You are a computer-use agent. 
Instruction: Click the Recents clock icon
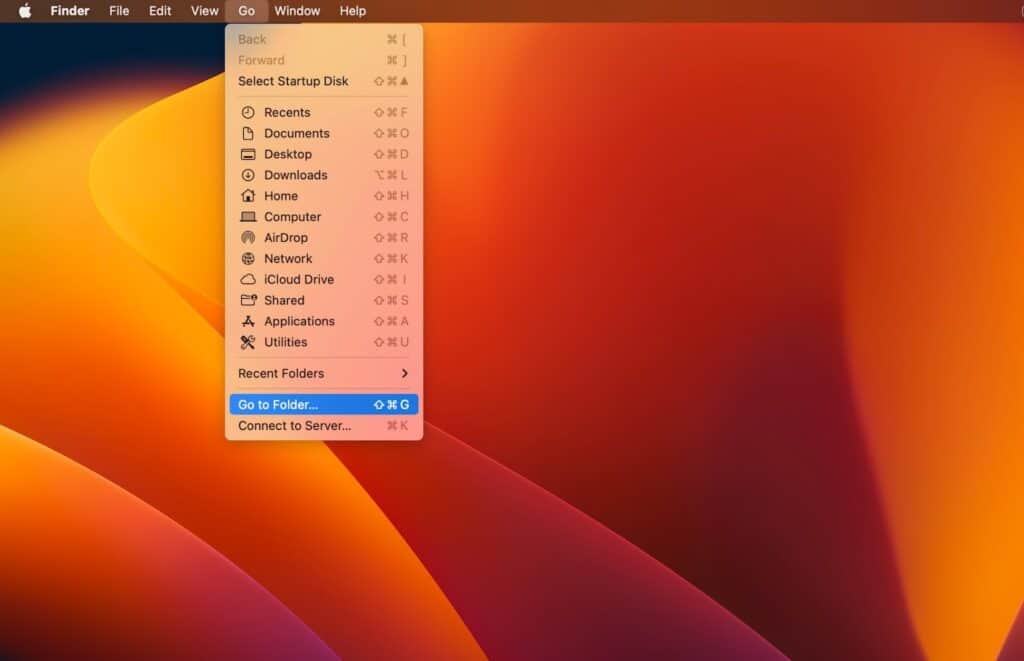pos(248,112)
